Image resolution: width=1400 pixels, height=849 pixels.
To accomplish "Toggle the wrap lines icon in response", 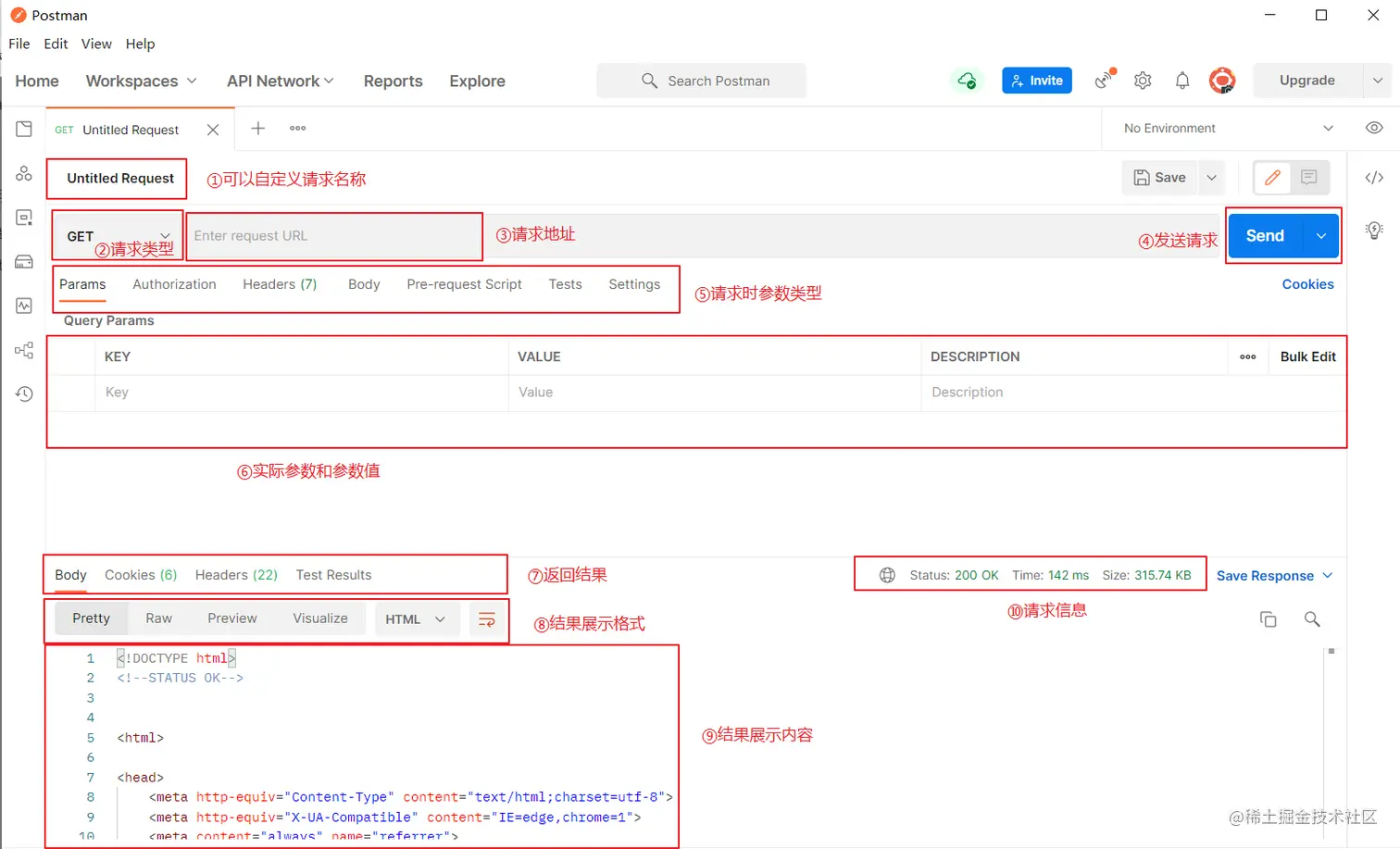I will click(x=486, y=619).
